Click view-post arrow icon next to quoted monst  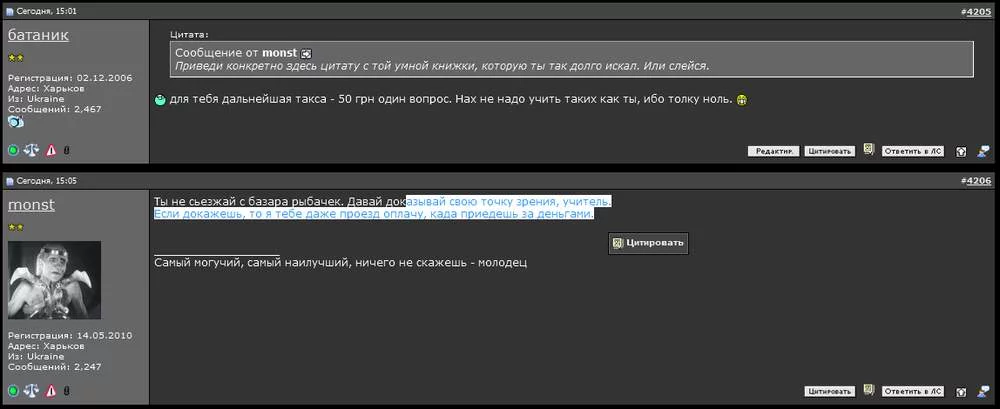(x=306, y=54)
